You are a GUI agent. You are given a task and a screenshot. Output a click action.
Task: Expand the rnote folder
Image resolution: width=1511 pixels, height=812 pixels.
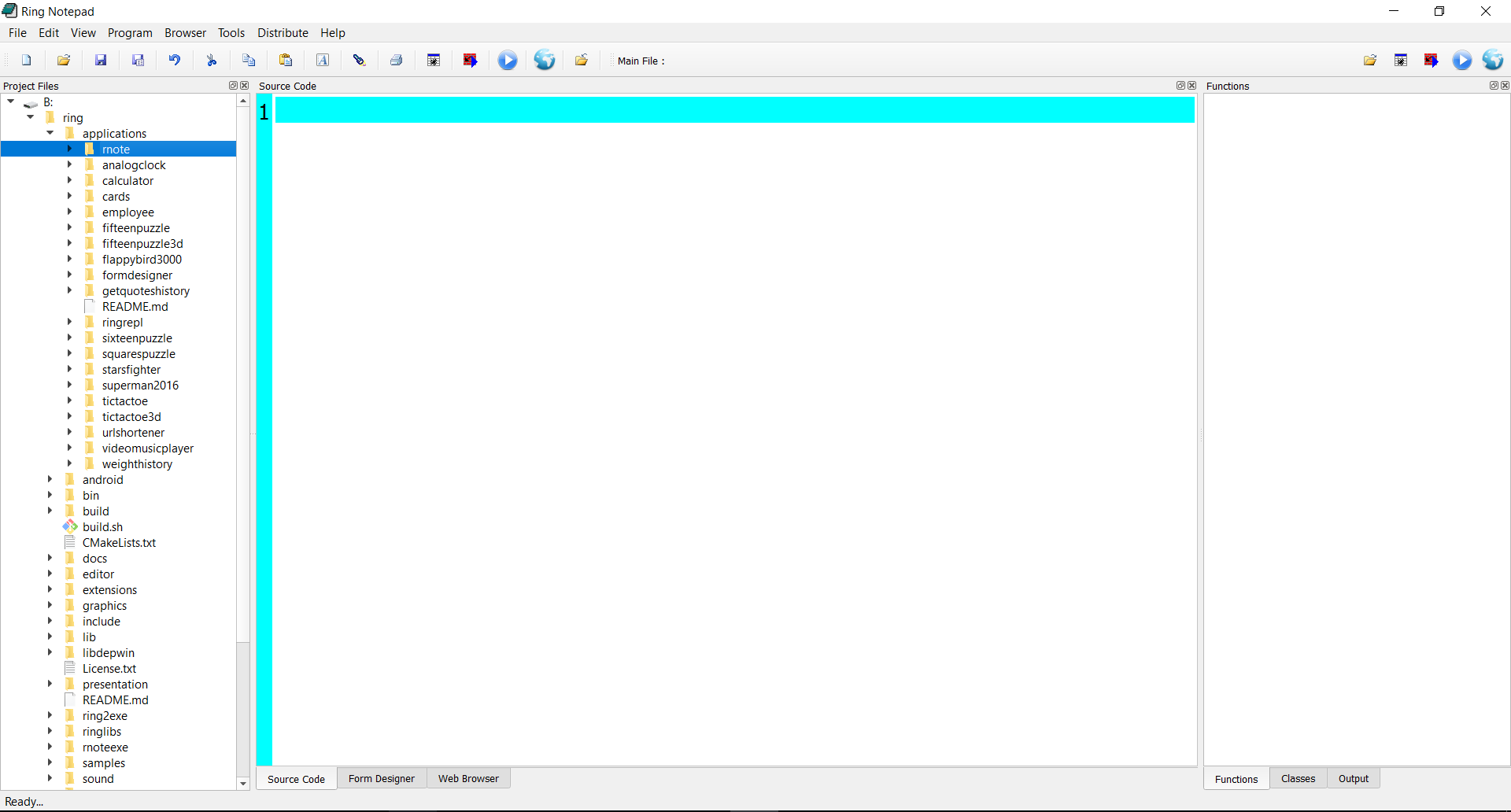coord(69,149)
